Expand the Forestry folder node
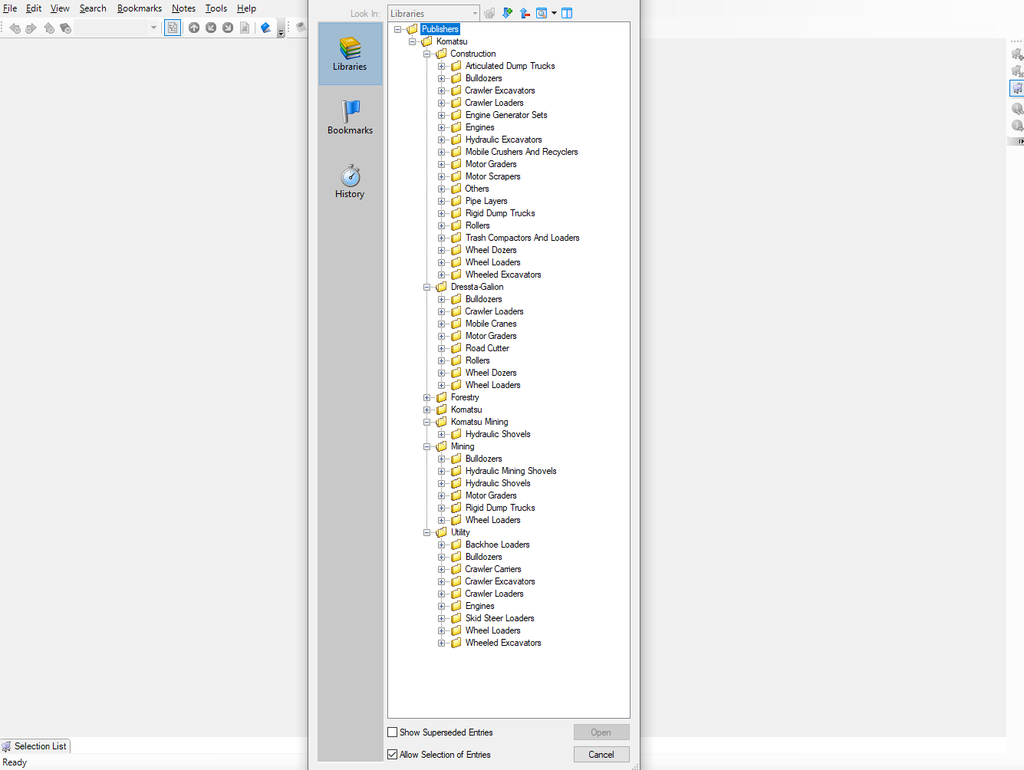This screenshot has width=1024, height=770. (x=427, y=398)
